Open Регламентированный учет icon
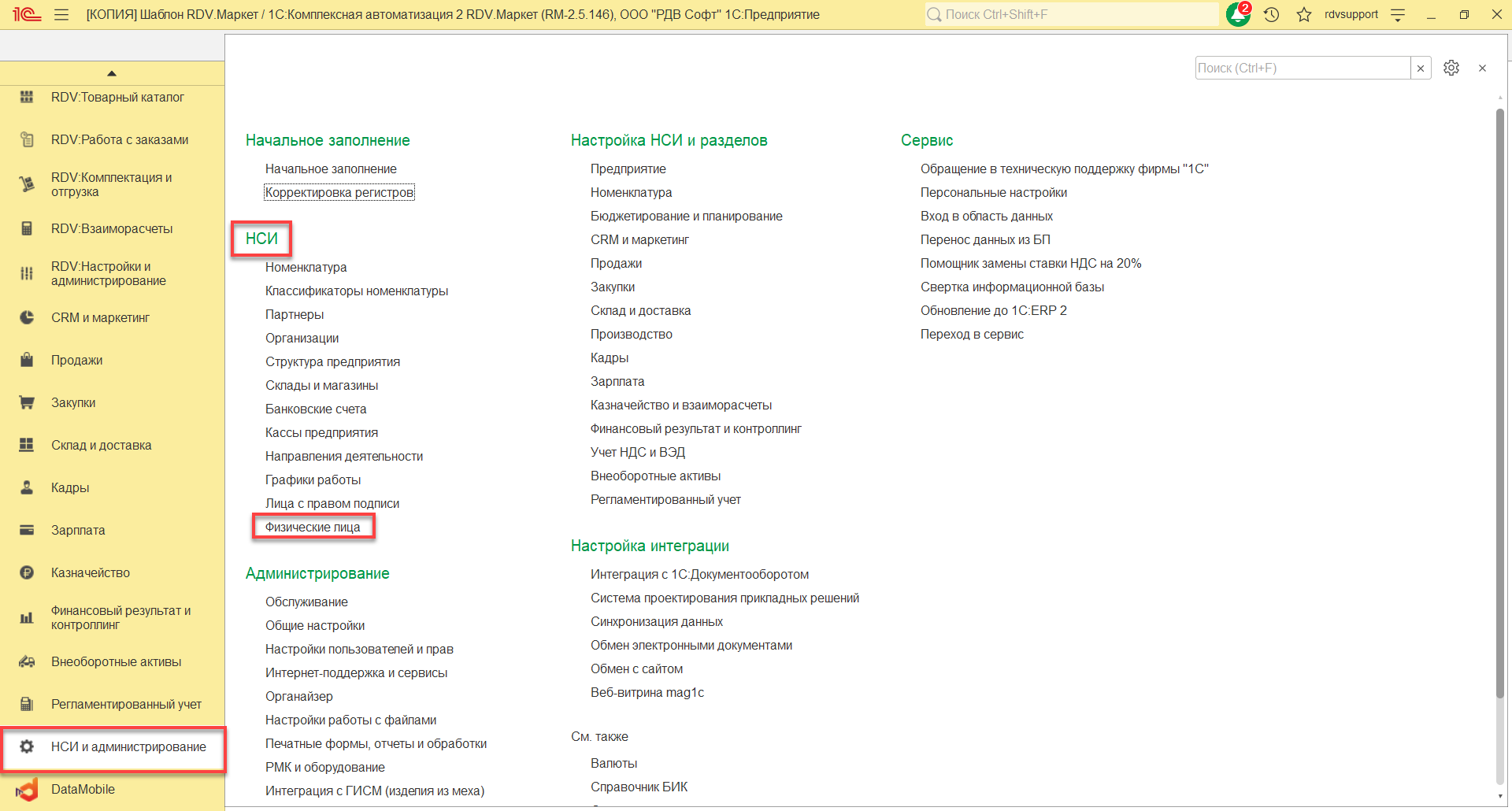 tap(27, 704)
